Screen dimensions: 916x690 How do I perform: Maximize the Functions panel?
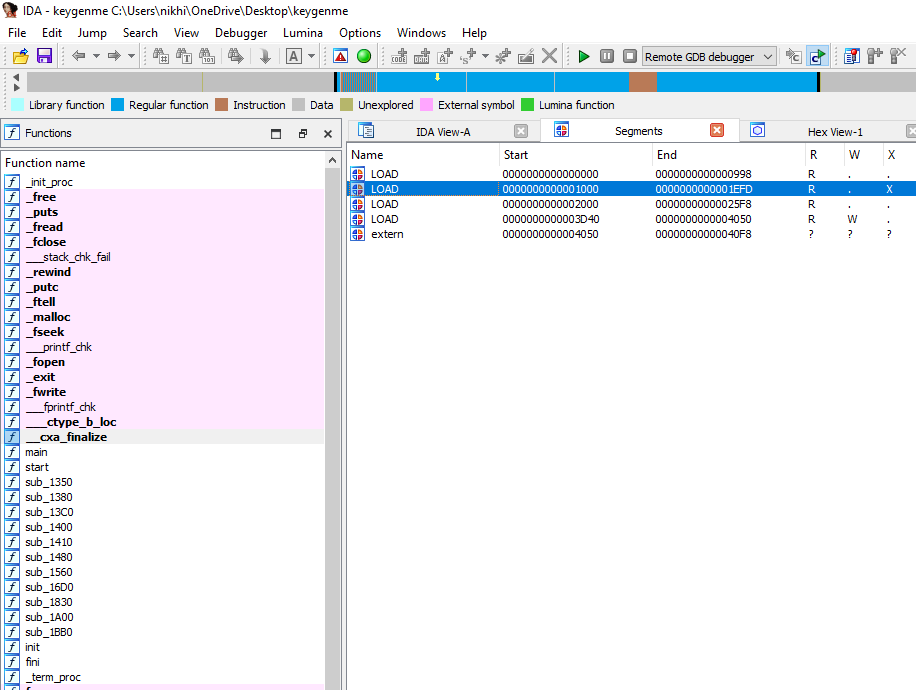coord(276,134)
